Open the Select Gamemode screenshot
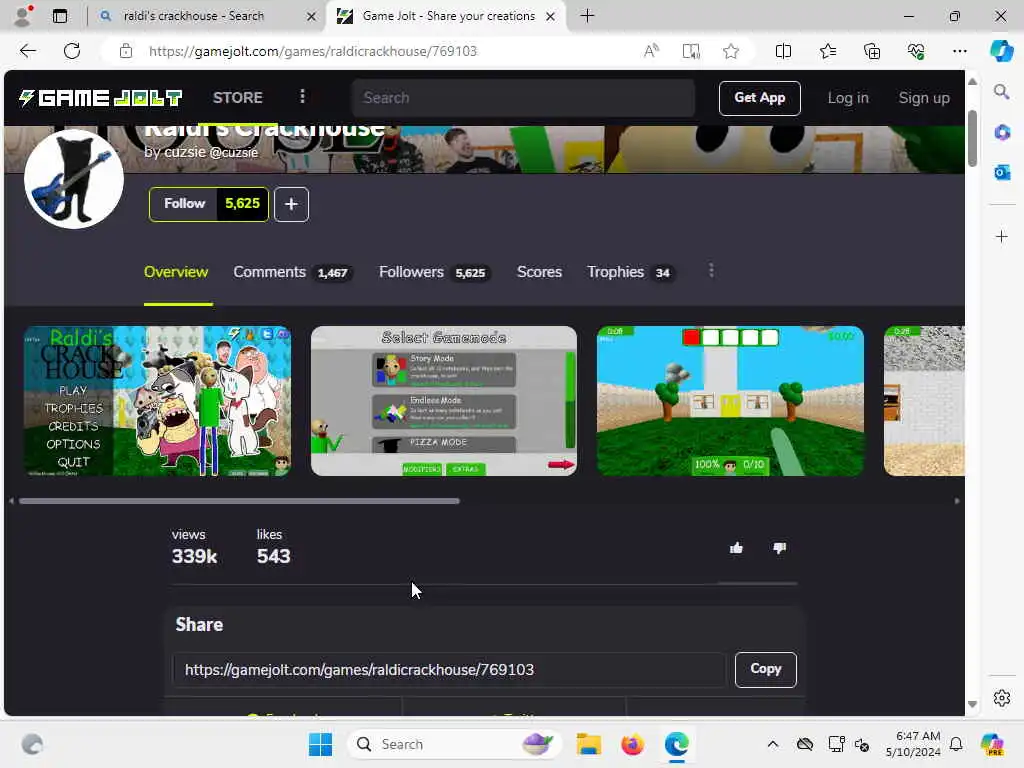Screen dimensions: 1024x768 [444, 401]
